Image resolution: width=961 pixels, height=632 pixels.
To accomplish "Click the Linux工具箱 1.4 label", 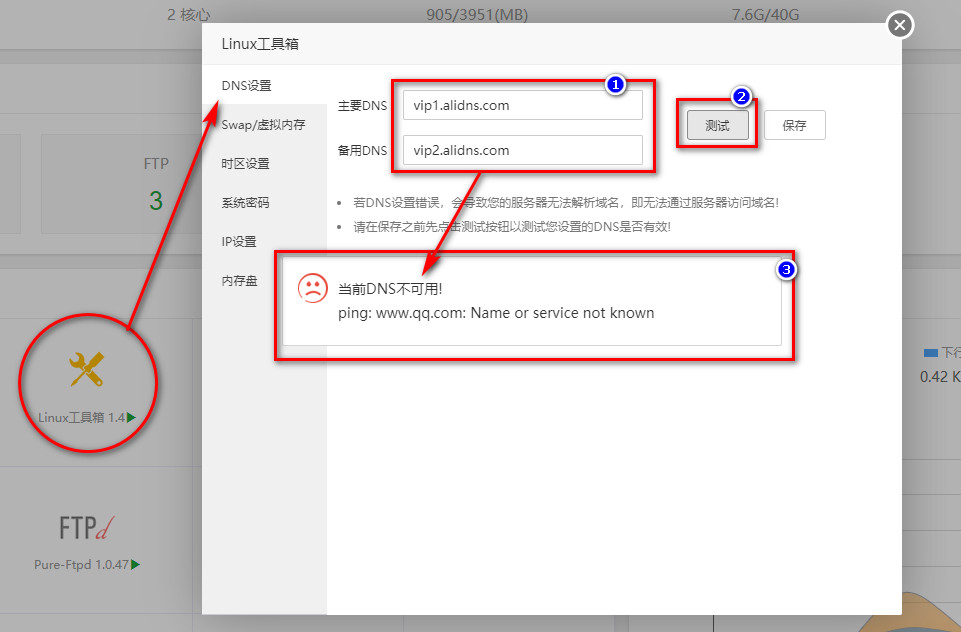I will tap(82, 418).
